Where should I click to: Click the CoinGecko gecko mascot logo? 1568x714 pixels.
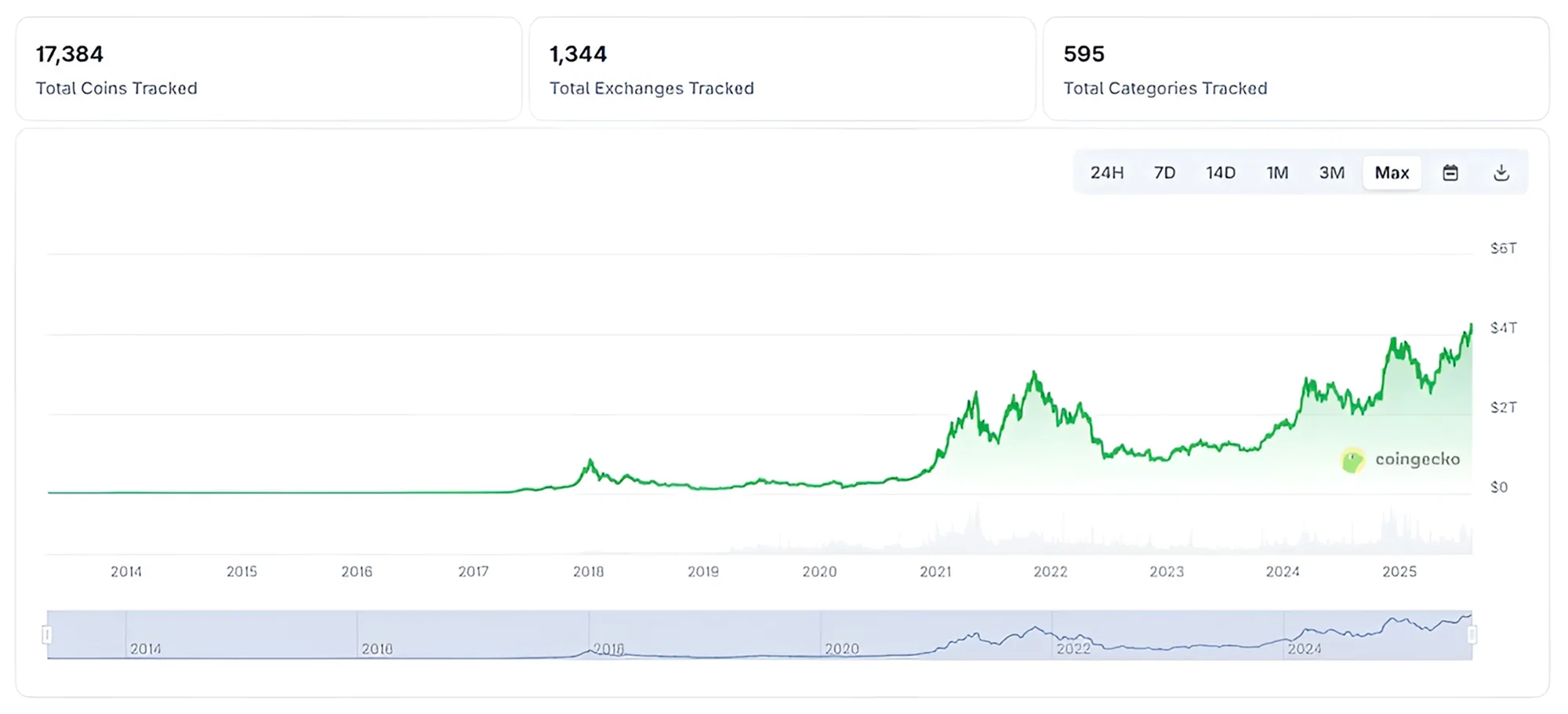click(x=1352, y=460)
